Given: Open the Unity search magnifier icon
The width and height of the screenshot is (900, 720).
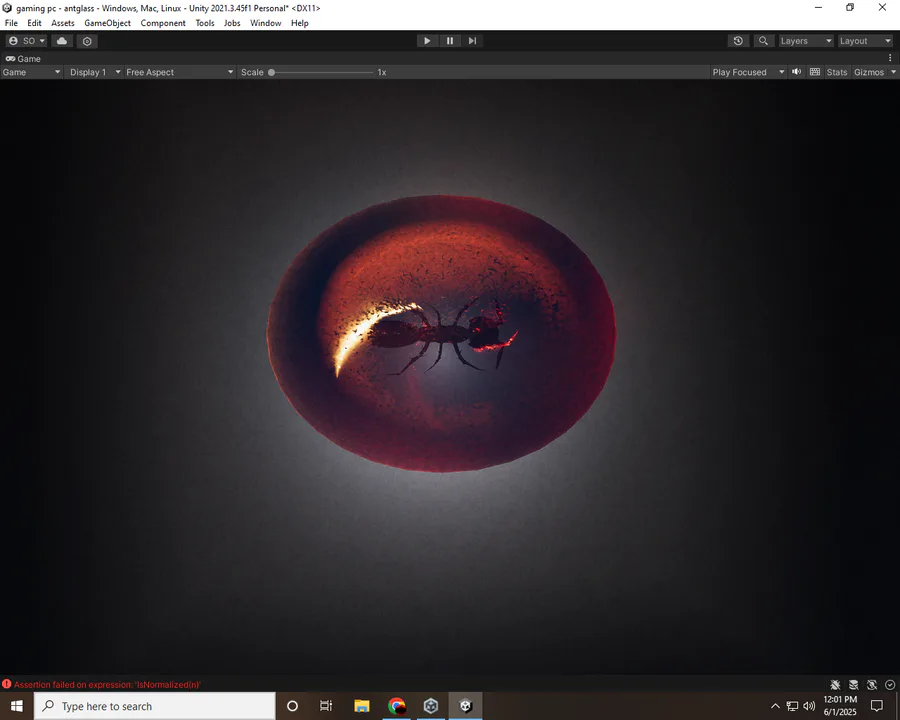Looking at the screenshot, I should click(763, 41).
